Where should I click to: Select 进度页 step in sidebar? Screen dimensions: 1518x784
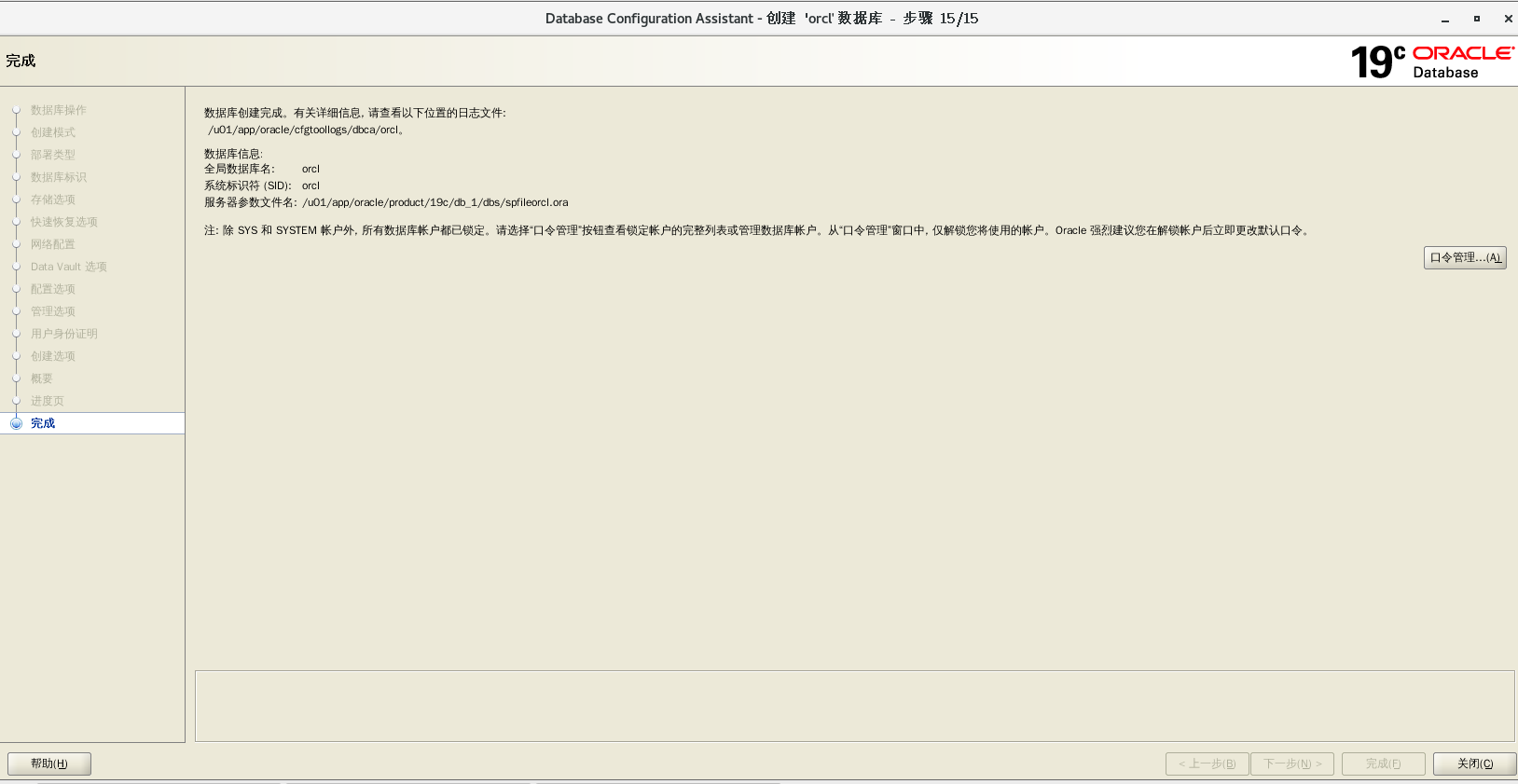(47, 401)
